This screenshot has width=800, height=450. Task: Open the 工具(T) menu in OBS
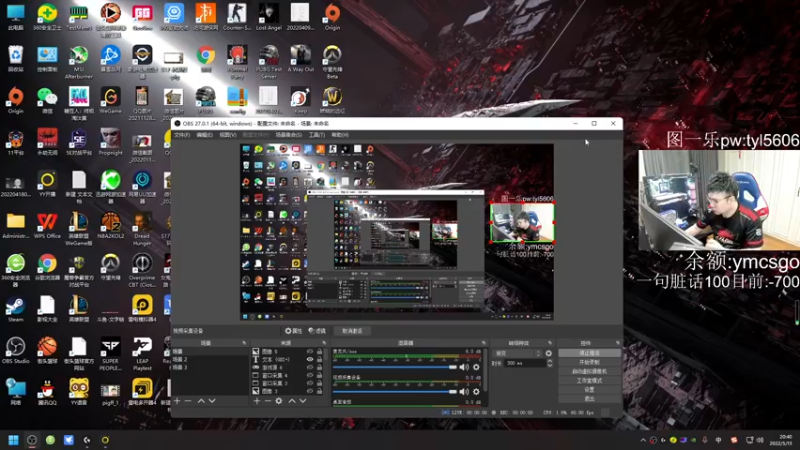tap(316, 135)
